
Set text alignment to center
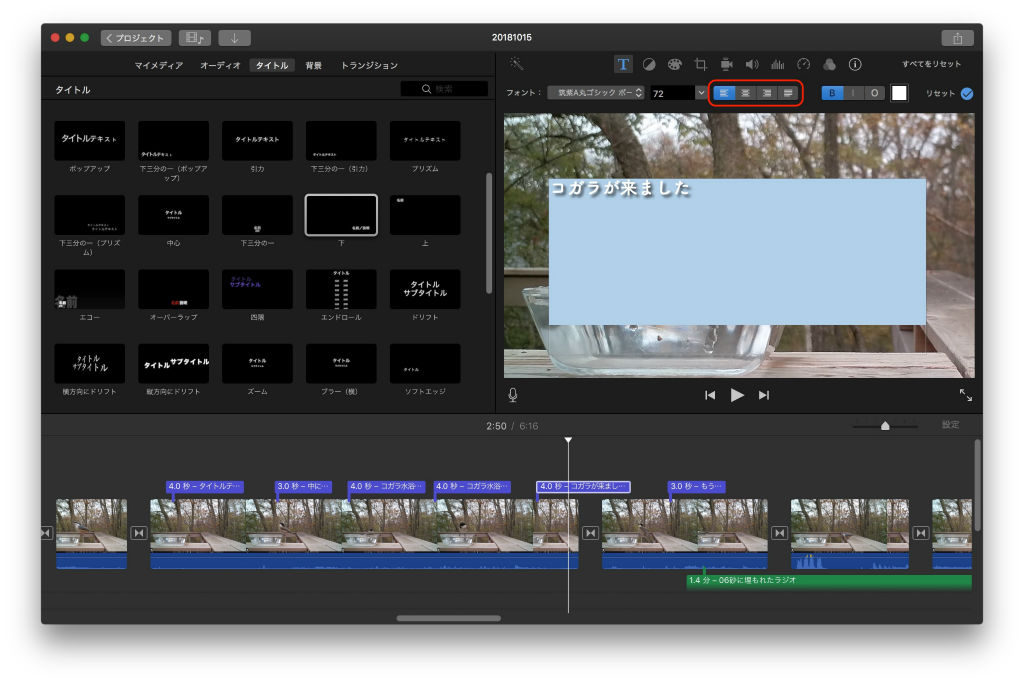click(x=744, y=93)
